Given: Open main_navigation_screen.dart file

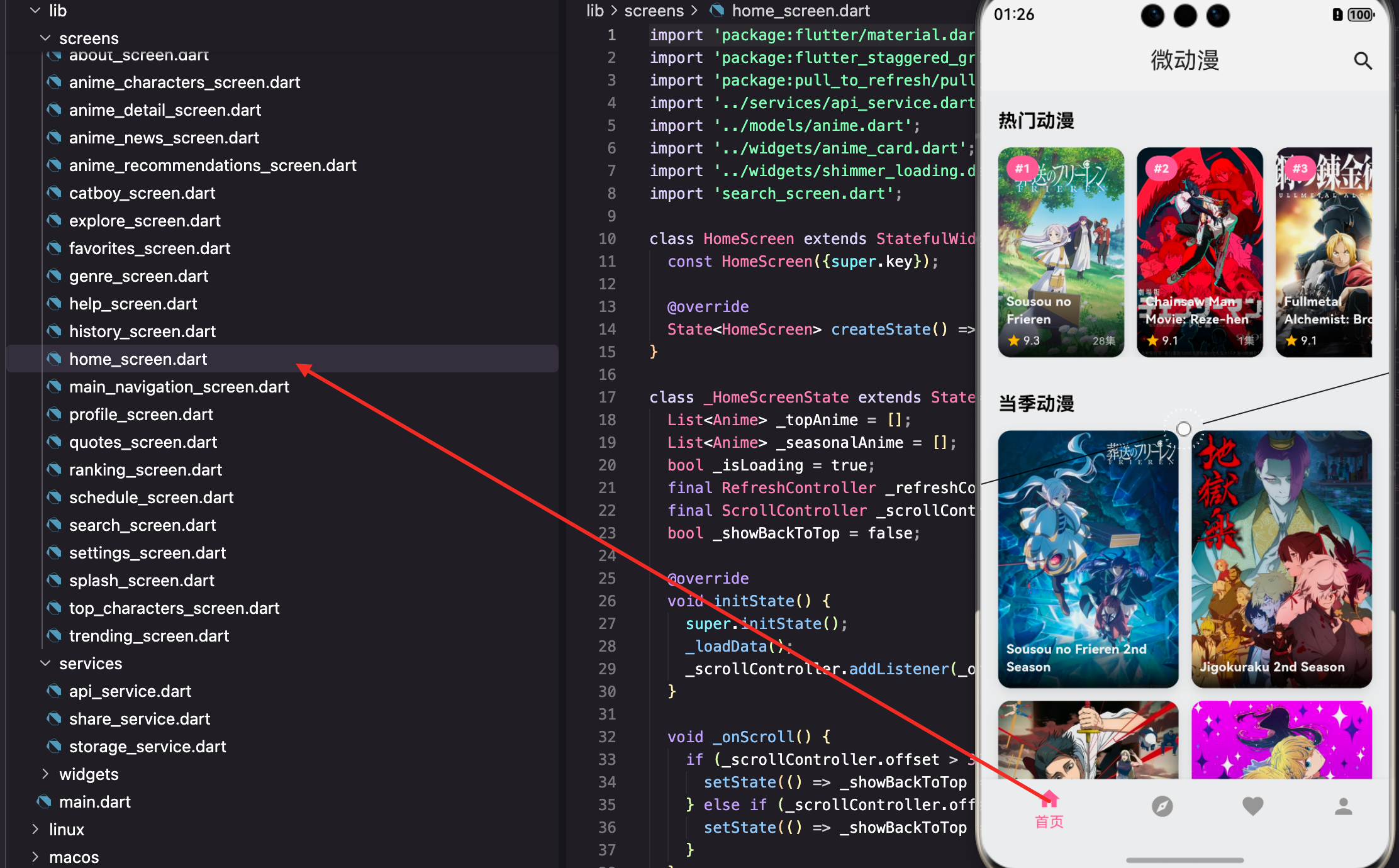Looking at the screenshot, I should pos(179,387).
